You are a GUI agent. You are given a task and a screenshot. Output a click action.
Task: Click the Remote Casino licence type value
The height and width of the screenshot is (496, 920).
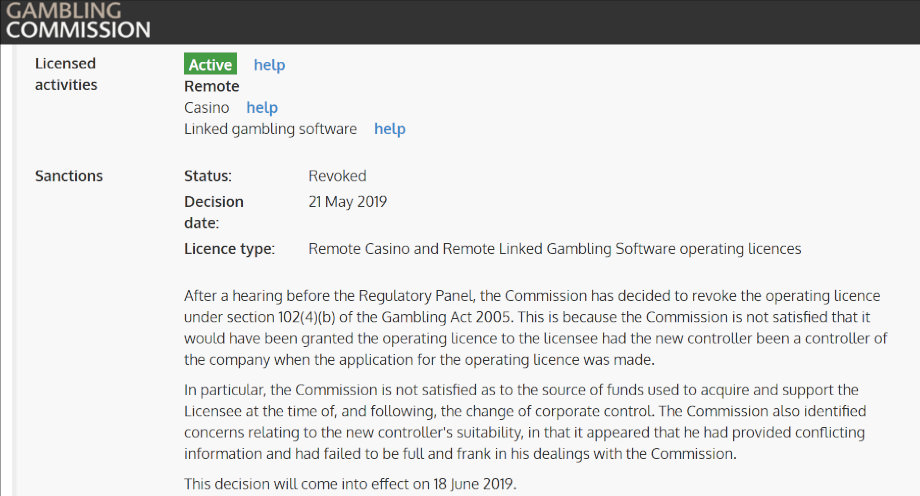[554, 249]
